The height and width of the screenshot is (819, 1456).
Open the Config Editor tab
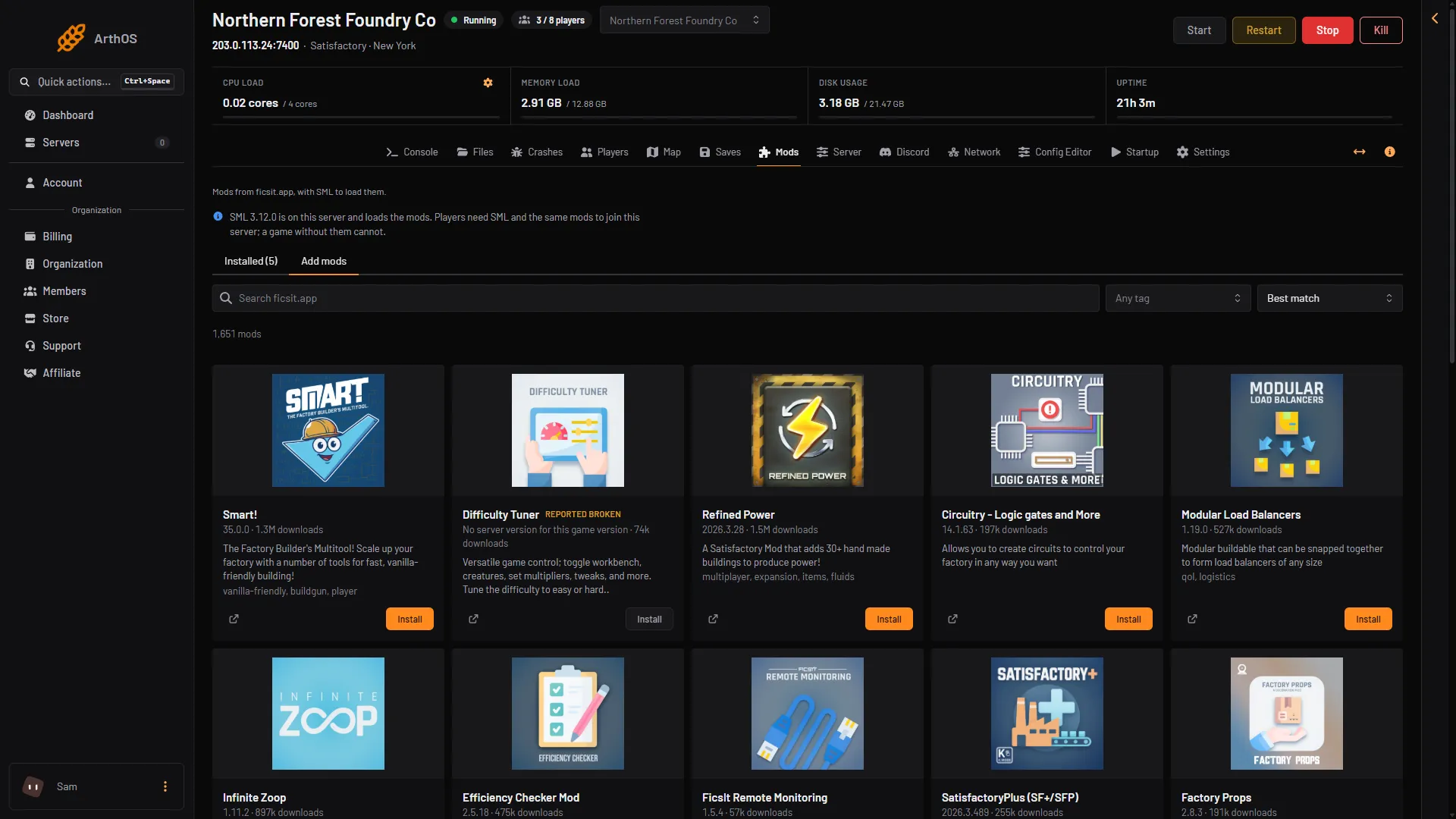click(1055, 152)
